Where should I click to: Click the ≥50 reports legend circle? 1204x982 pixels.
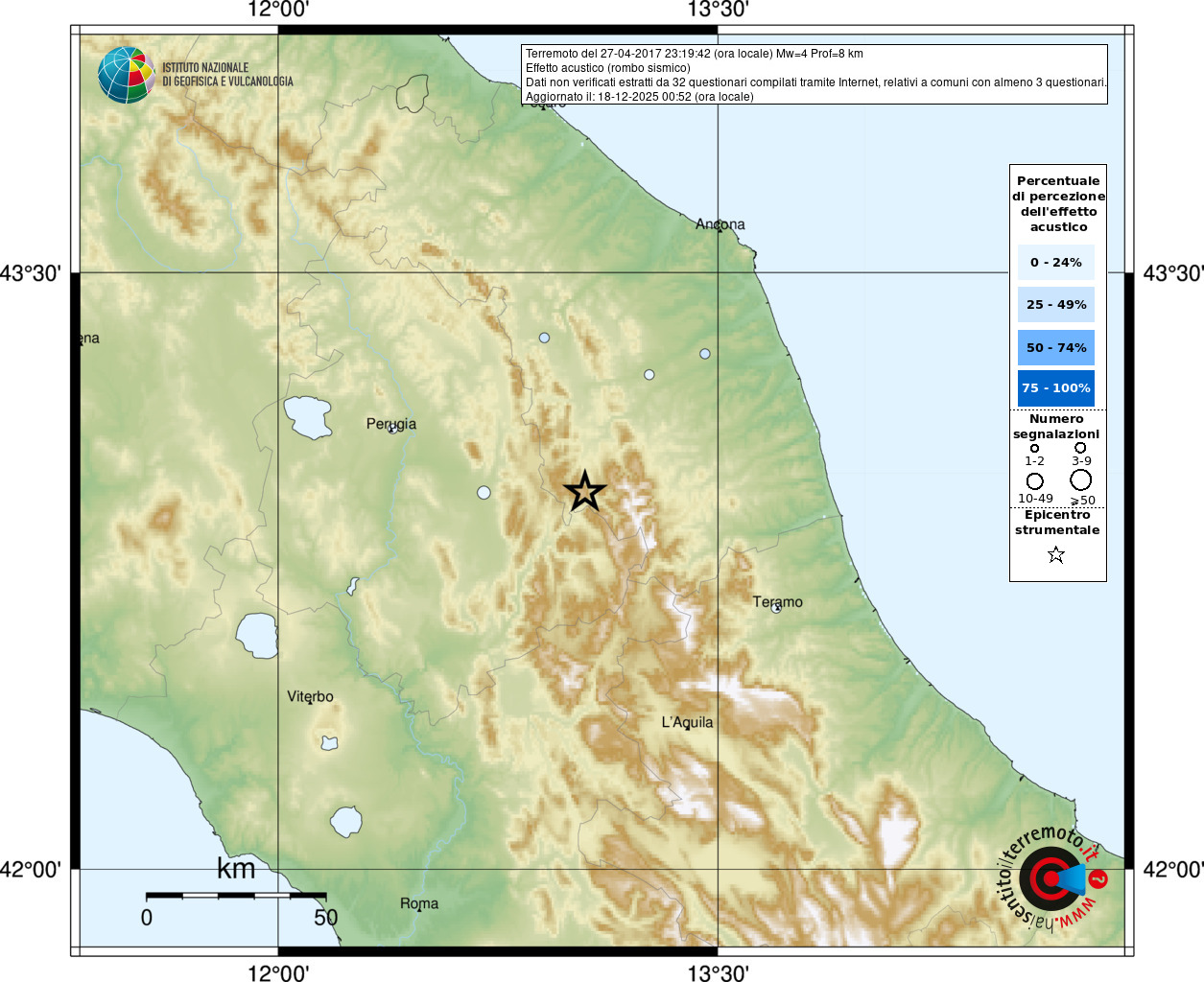[1081, 479]
